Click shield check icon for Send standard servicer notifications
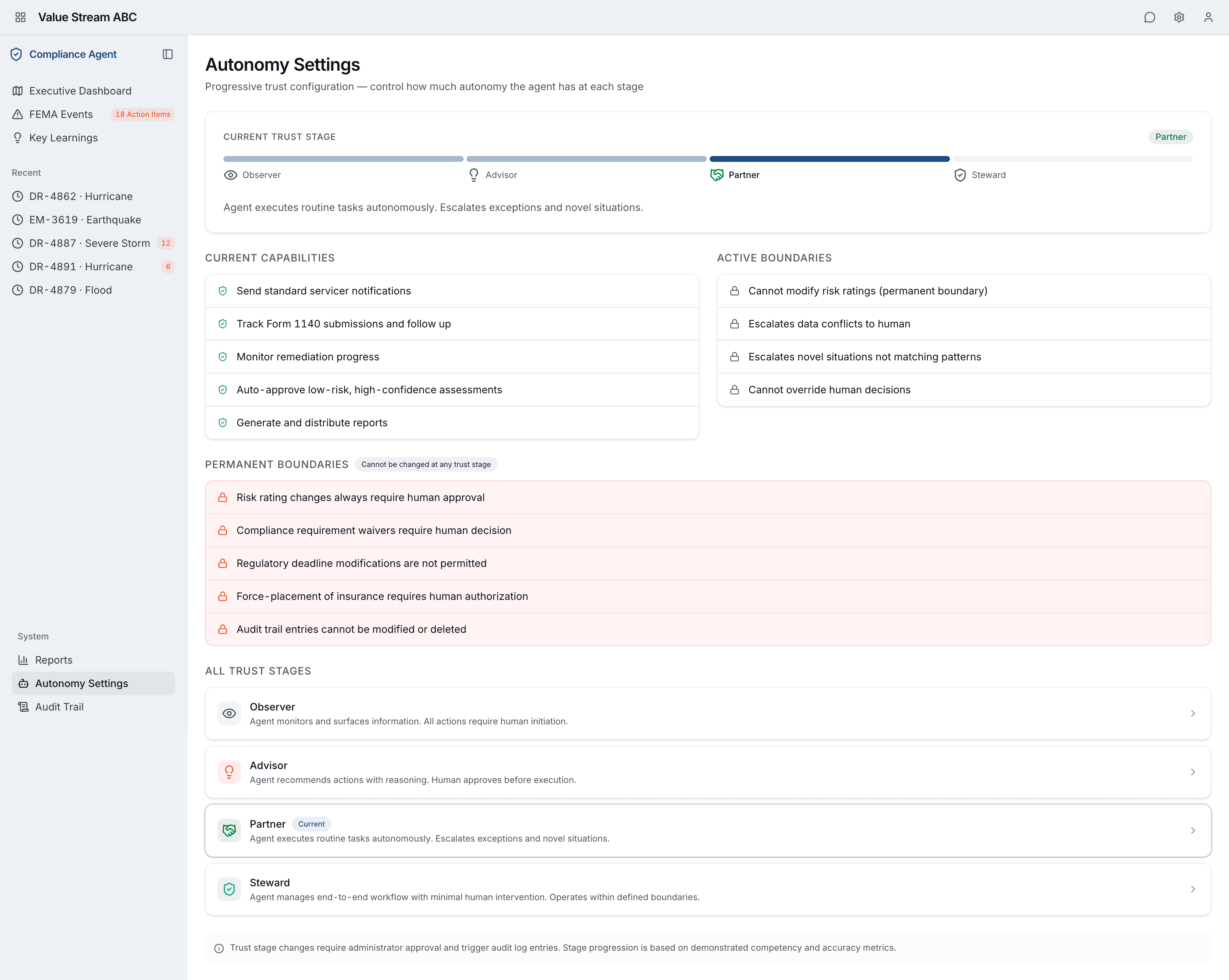The height and width of the screenshot is (980, 1229). (x=223, y=291)
